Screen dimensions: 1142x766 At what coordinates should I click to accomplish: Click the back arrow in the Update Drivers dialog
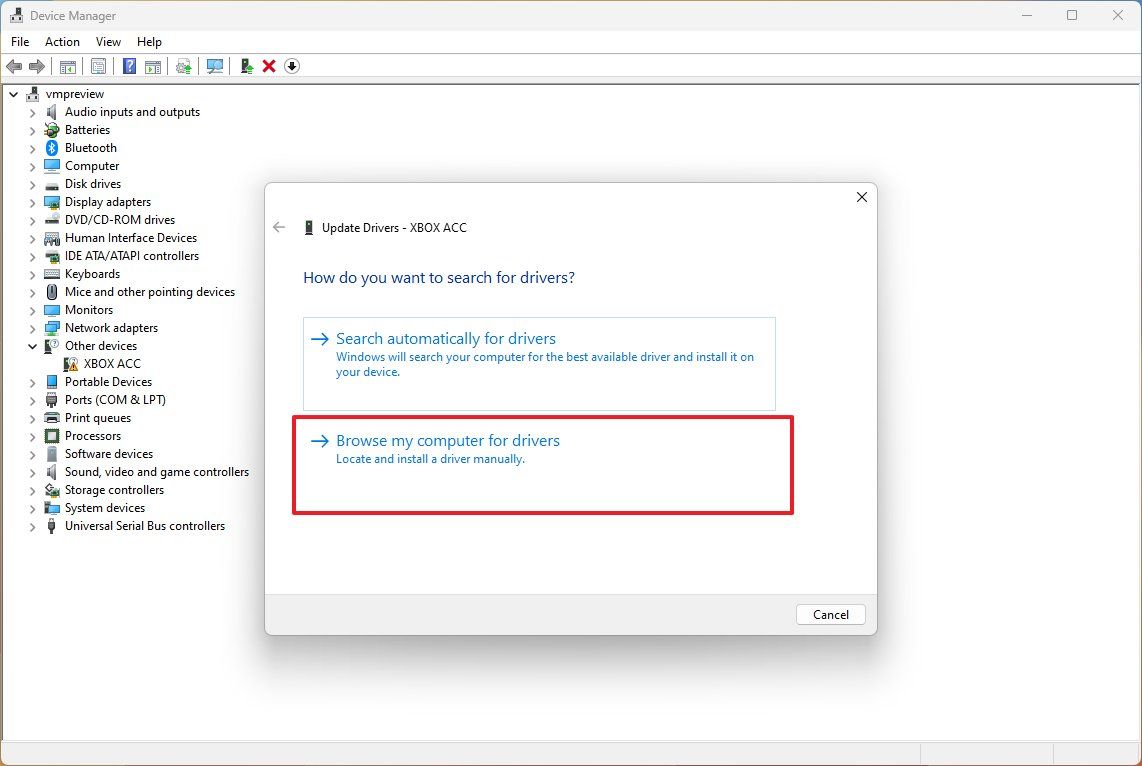(x=279, y=227)
